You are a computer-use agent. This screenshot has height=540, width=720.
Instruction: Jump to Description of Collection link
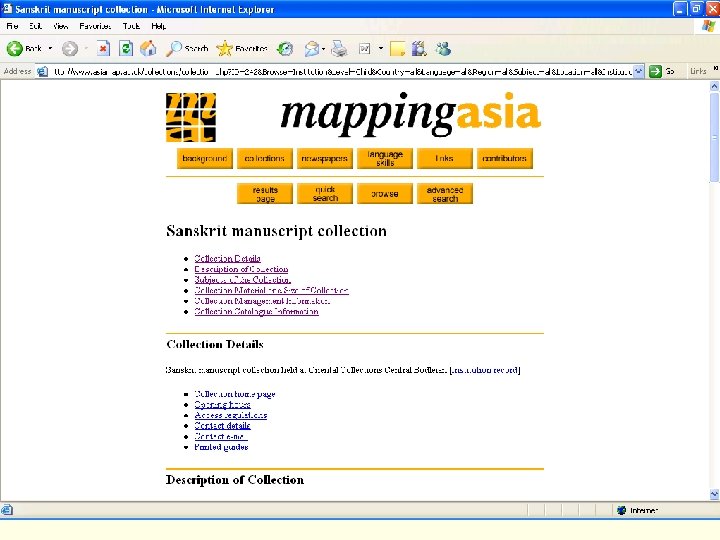241,269
